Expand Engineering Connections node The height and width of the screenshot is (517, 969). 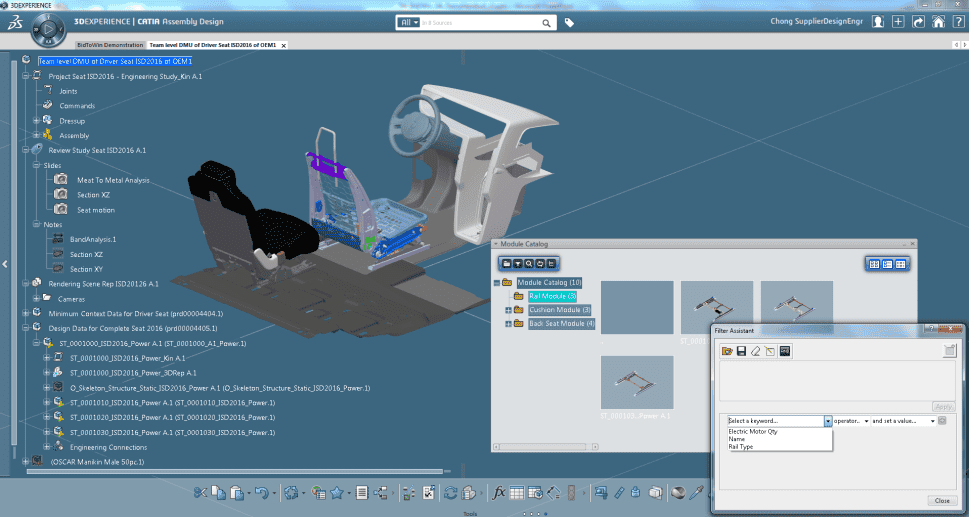pyautogui.click(x=46, y=447)
